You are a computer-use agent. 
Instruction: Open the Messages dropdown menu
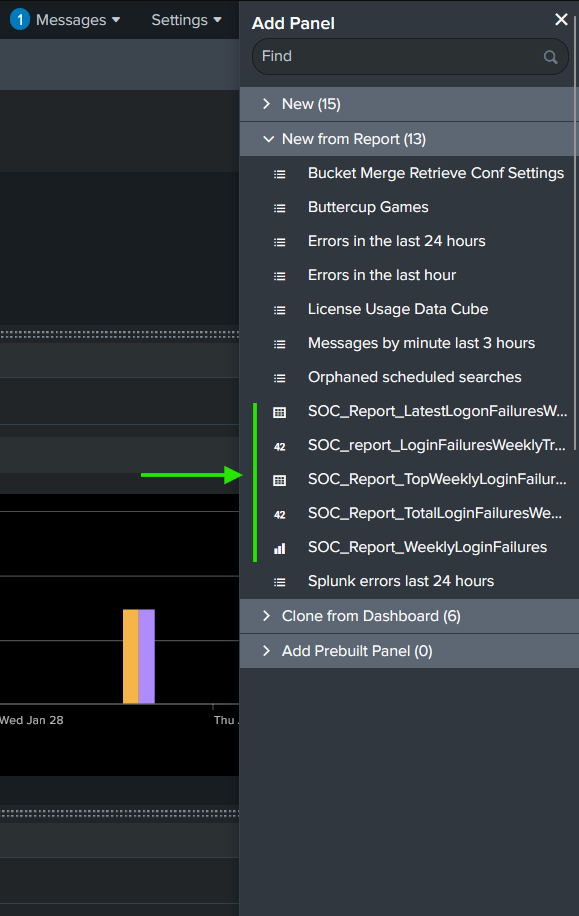pos(78,20)
